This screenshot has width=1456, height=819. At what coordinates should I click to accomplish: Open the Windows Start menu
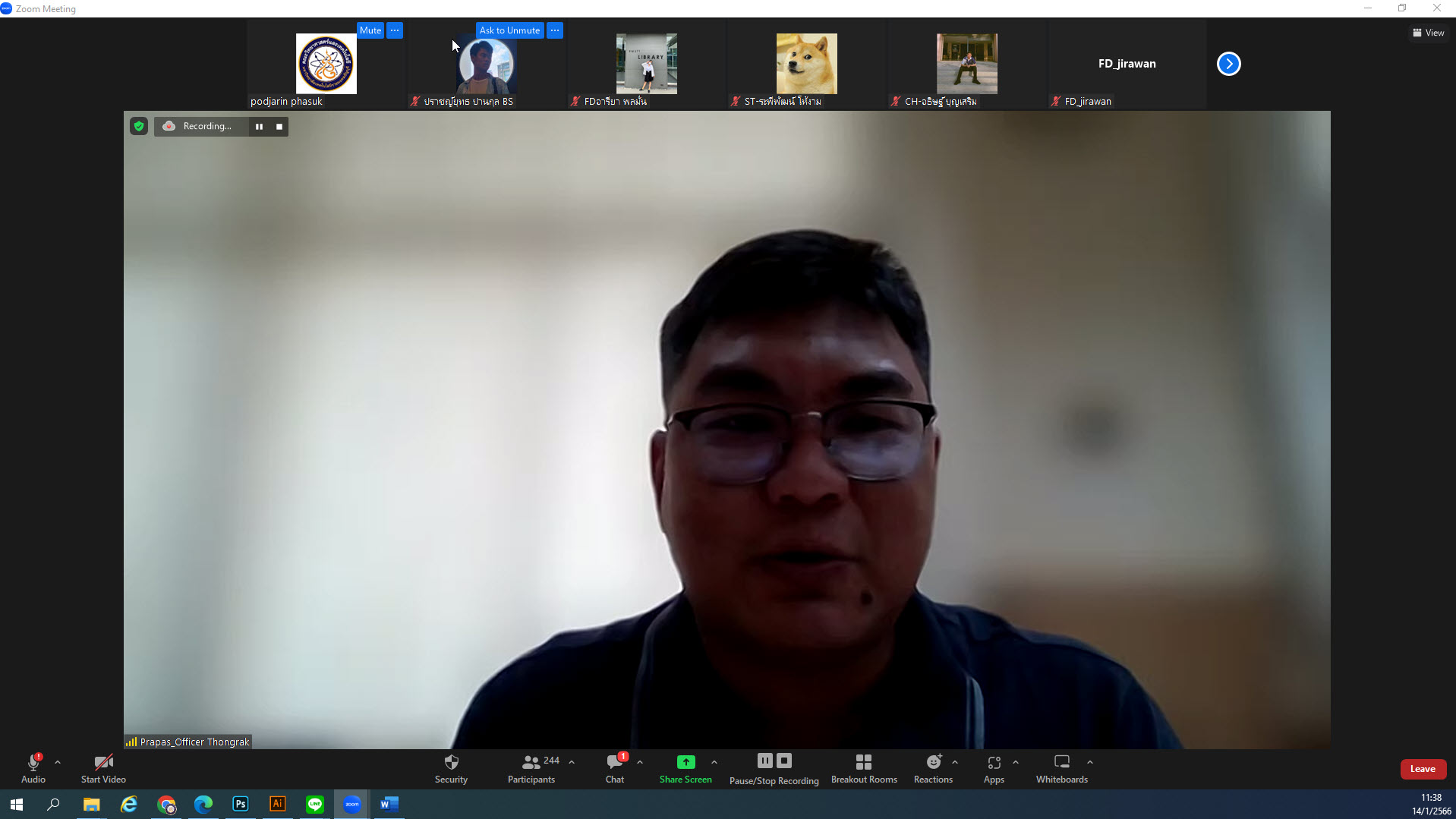(17, 804)
